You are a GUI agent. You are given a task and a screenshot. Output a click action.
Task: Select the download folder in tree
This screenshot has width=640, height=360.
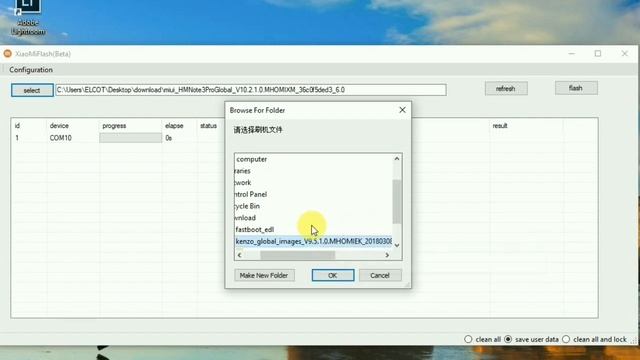tap(245, 218)
